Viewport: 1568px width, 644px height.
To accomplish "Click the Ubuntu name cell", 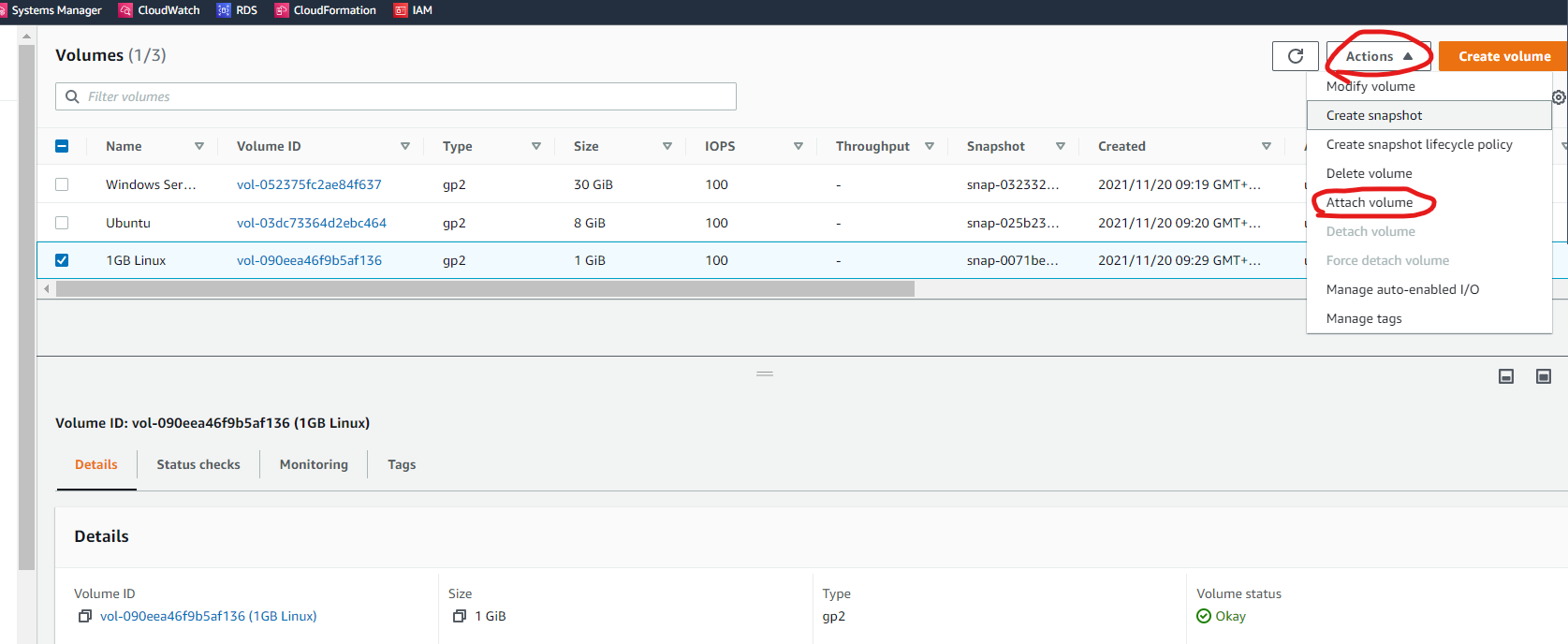I will [128, 223].
